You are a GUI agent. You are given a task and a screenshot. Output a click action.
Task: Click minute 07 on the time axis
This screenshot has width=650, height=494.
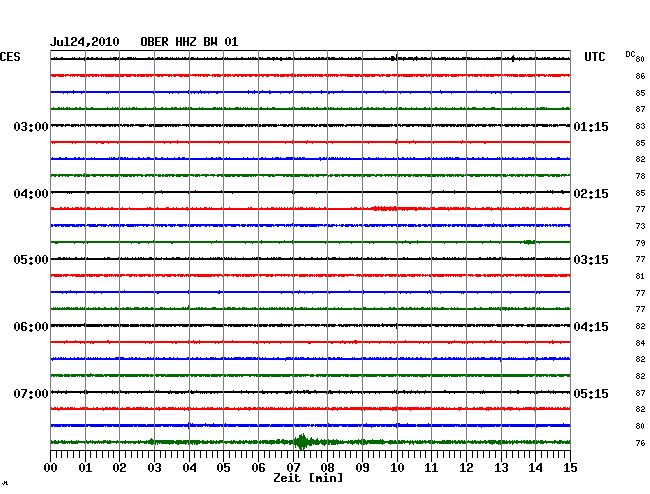click(x=293, y=467)
